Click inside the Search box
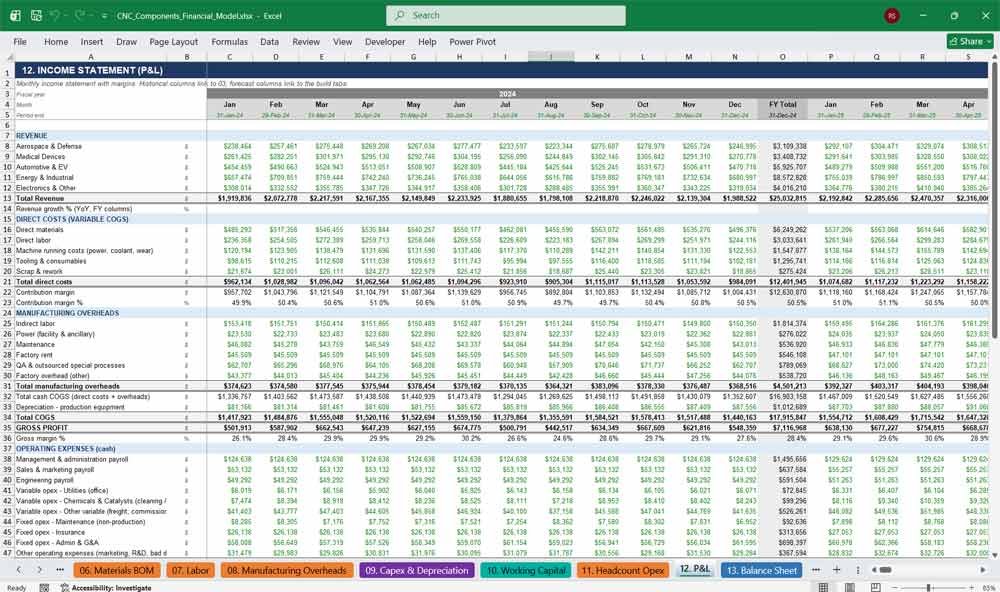This screenshot has width=1000, height=592. coord(505,15)
